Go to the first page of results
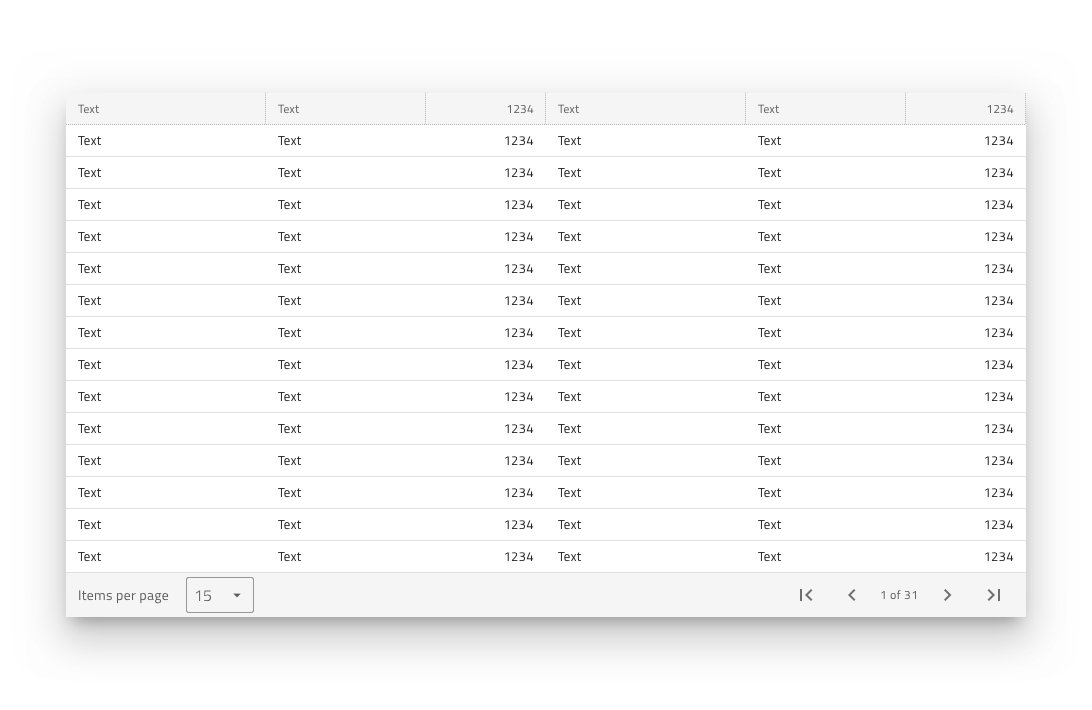Screen dimensions: 1092x710 (x=806, y=595)
